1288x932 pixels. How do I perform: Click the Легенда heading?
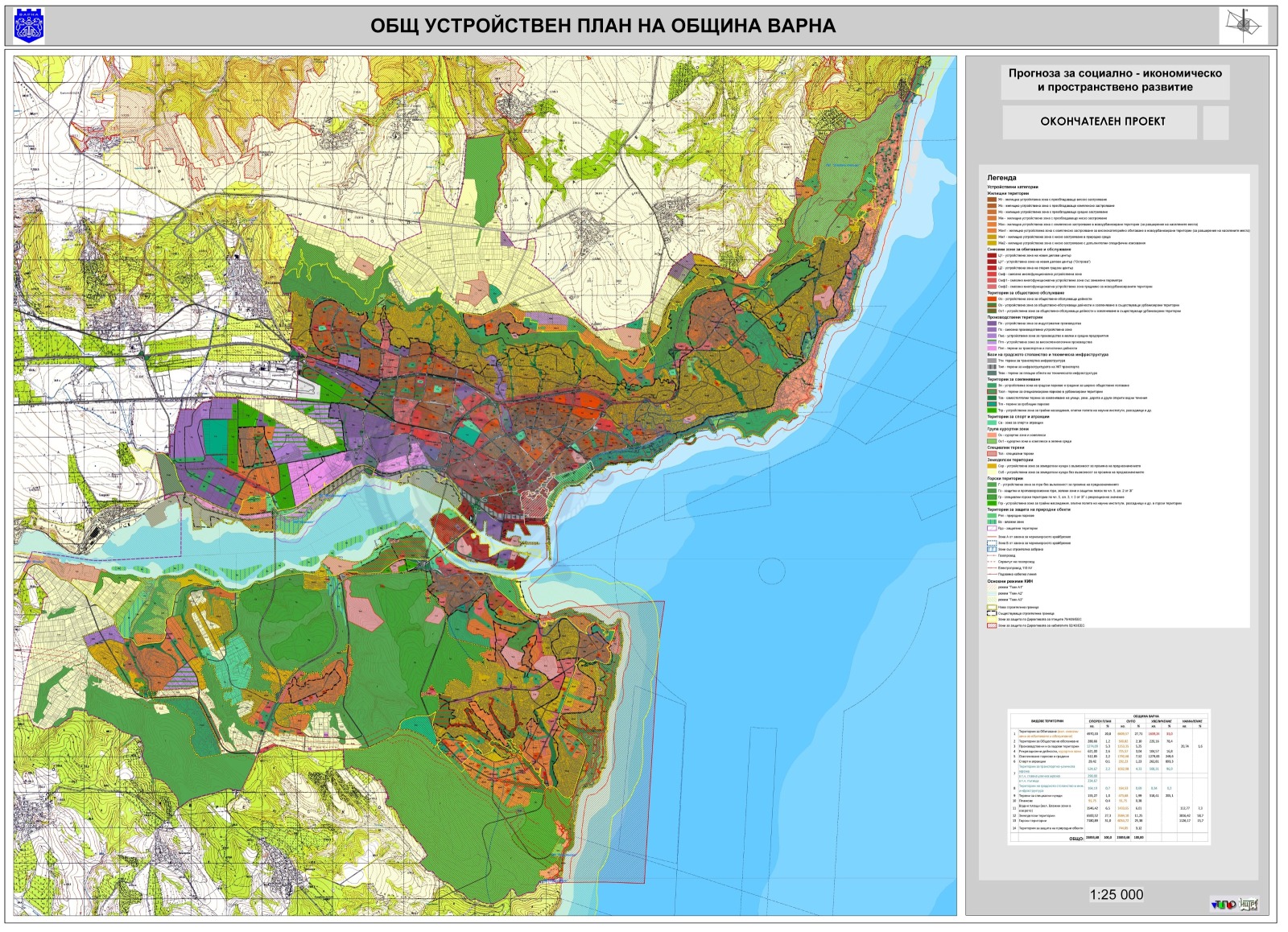click(x=1001, y=178)
